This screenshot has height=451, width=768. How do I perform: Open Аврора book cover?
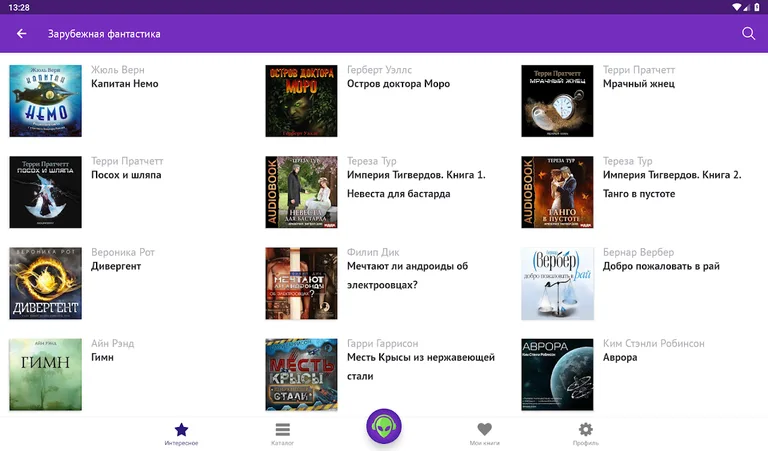point(557,374)
